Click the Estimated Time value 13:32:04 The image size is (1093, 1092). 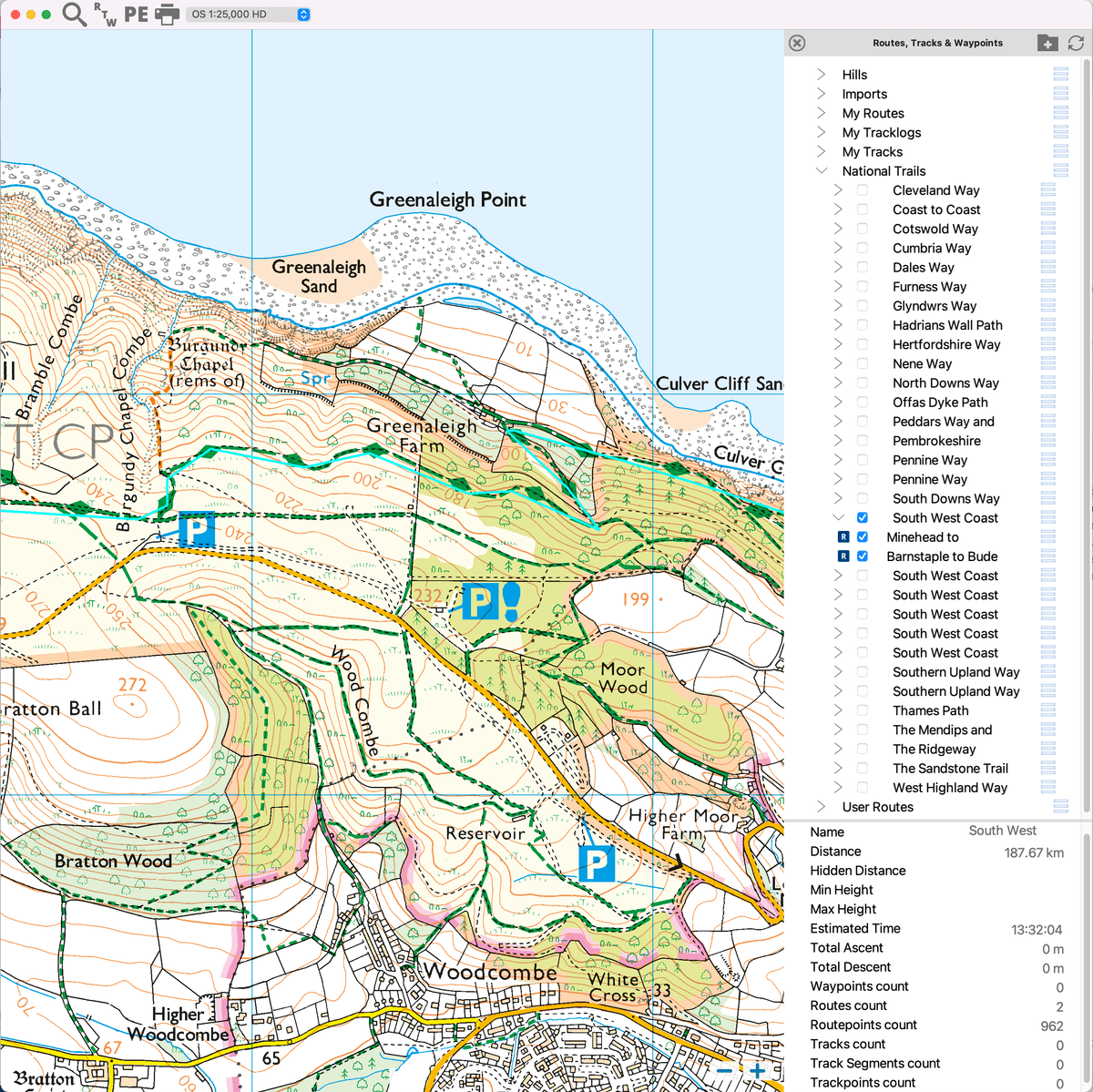1037,929
